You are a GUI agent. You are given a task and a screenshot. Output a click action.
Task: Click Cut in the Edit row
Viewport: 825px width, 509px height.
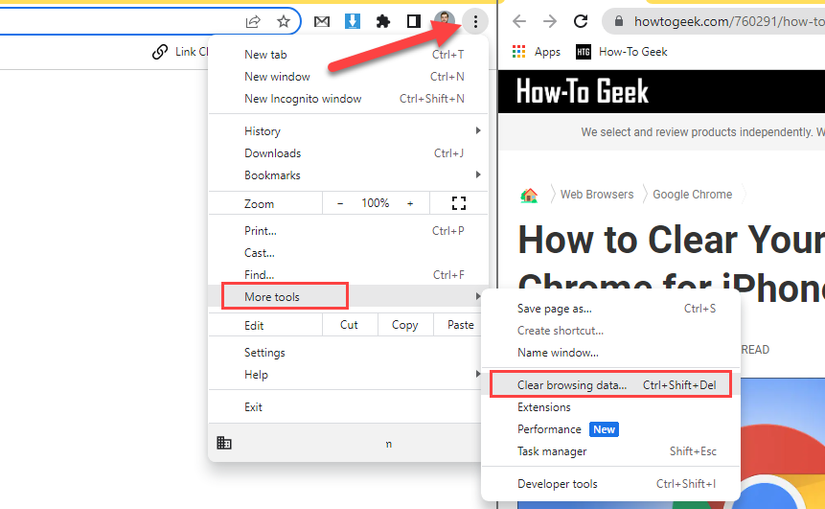pos(349,325)
